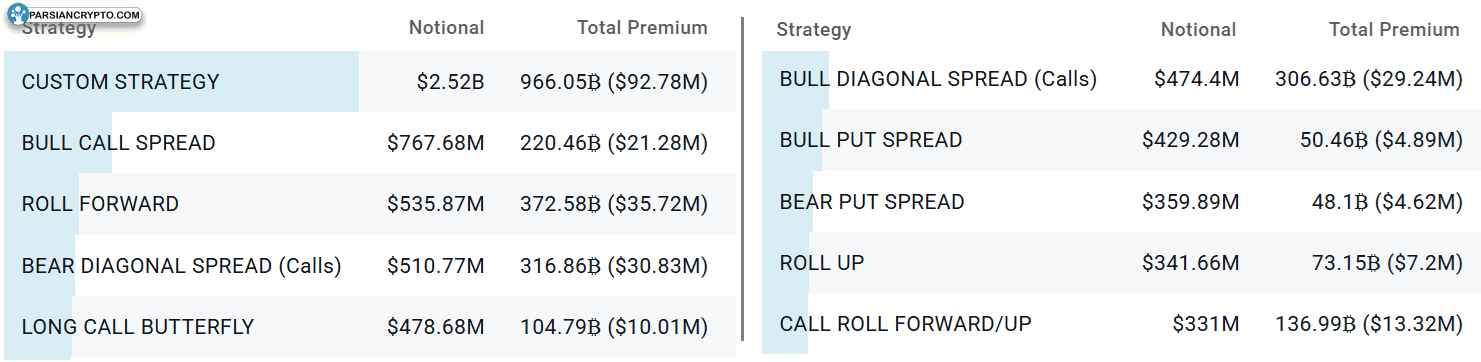The height and width of the screenshot is (362, 1481).
Task: Sort by right table Notional header
Action: click(1198, 30)
